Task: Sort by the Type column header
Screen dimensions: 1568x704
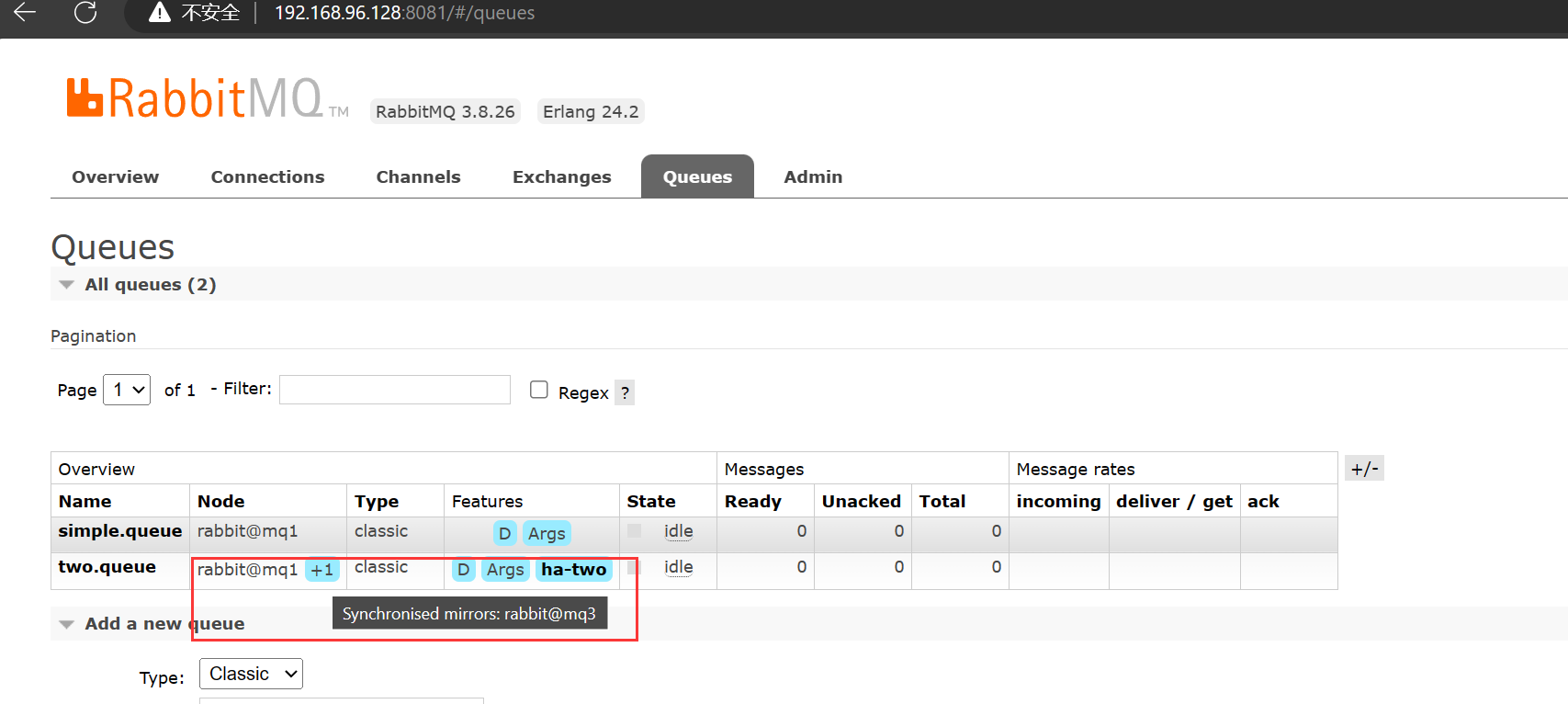Action: click(377, 501)
